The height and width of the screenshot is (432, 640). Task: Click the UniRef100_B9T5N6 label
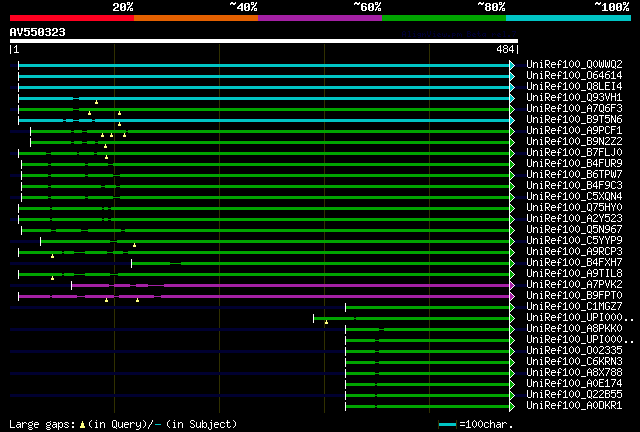click(x=574, y=120)
